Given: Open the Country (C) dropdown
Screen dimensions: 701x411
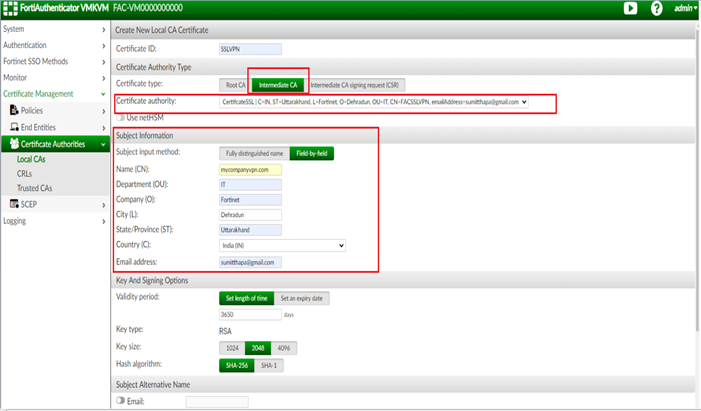Looking at the screenshot, I should (x=282, y=245).
